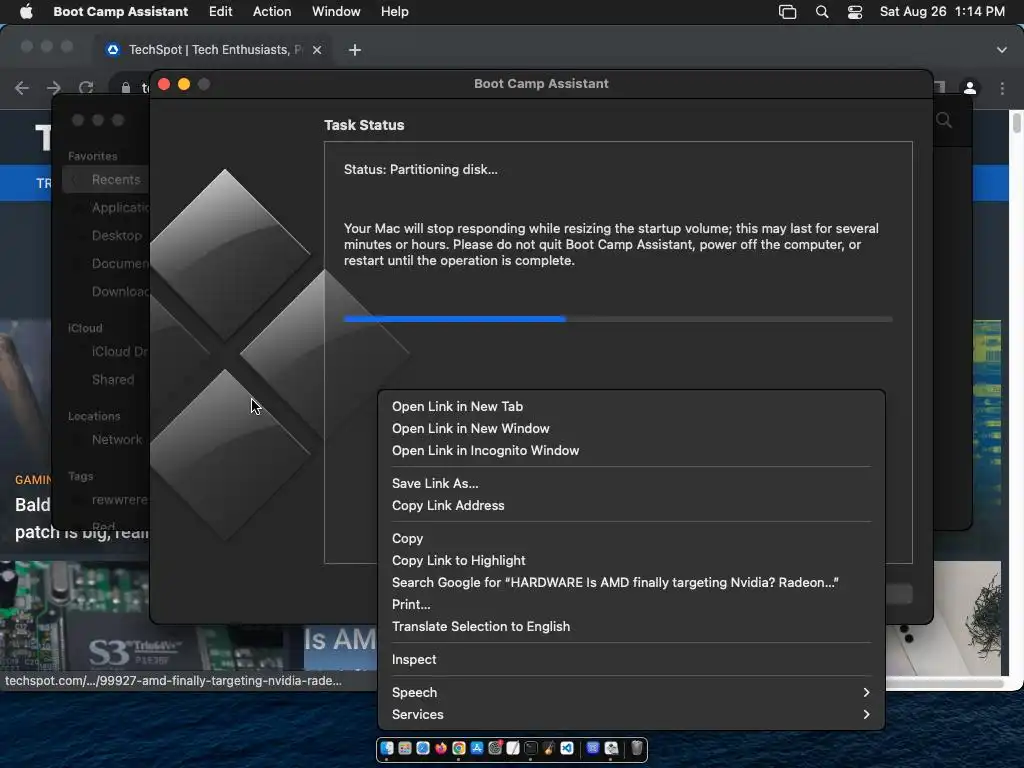Screen dimensions: 1024x768
Task: Click the Chrome page vertical scrollbar
Action: [x=1016, y=124]
